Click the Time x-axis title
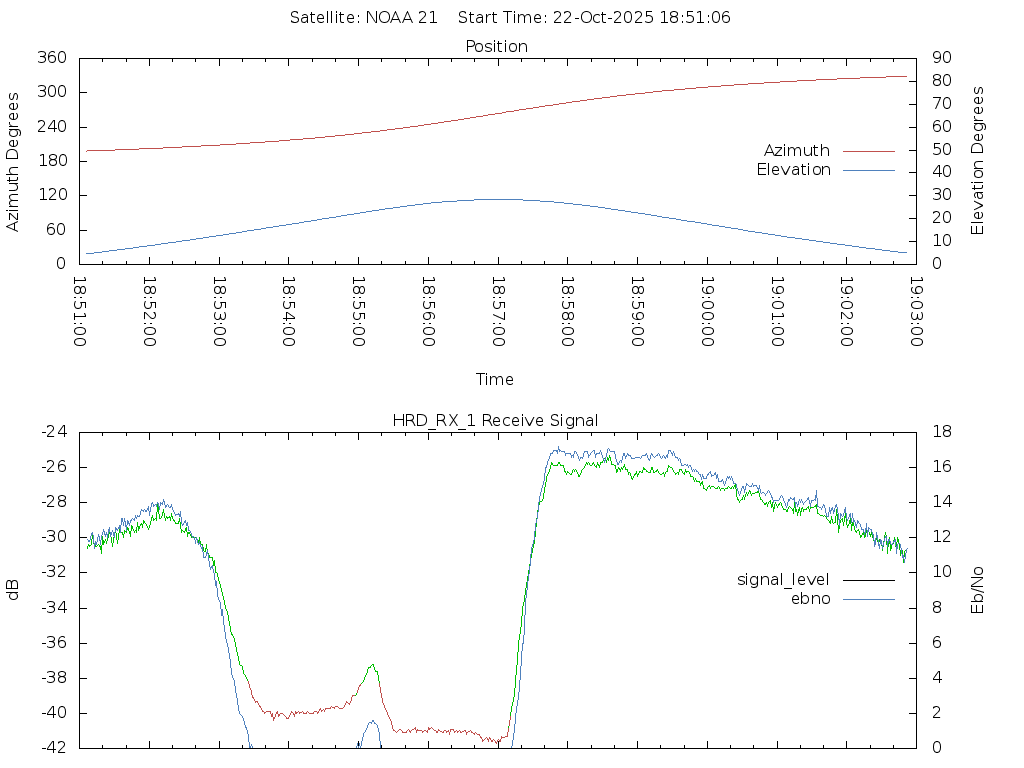 pos(495,380)
